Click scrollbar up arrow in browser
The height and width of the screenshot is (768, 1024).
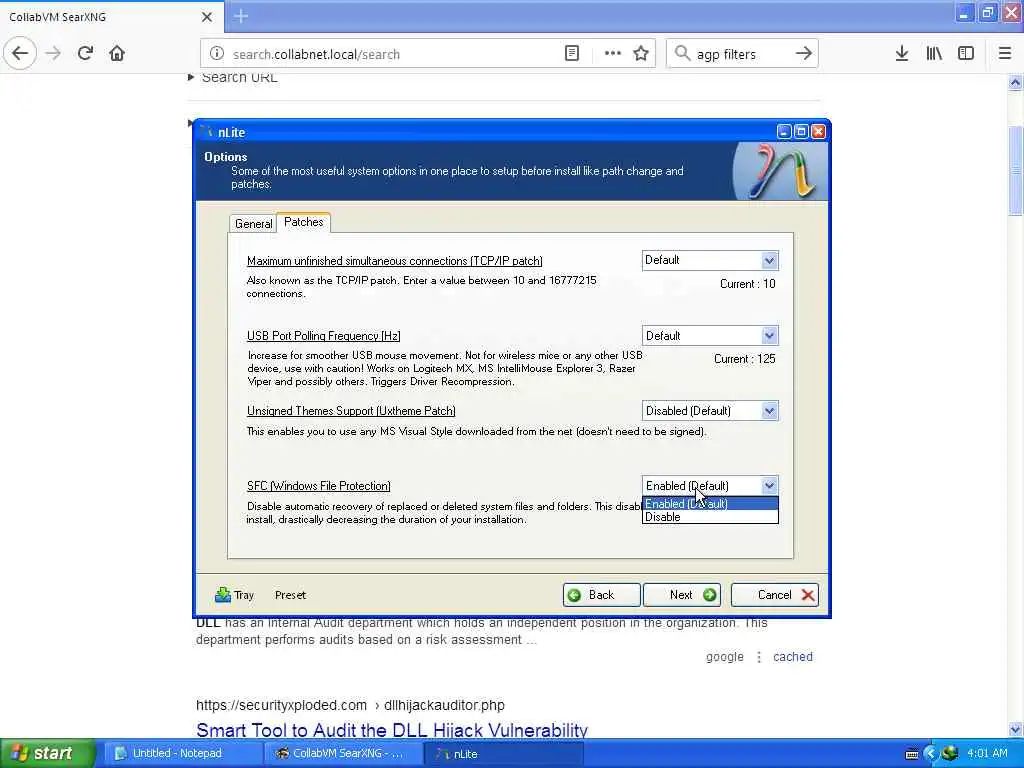[x=1015, y=82]
